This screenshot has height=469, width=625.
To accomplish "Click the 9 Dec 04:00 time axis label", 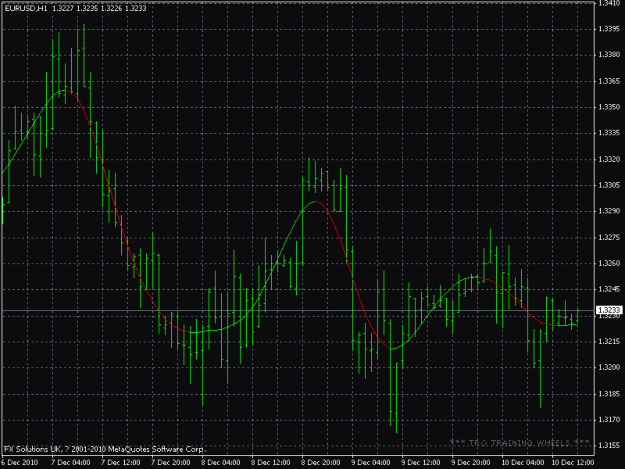I will (370, 462).
